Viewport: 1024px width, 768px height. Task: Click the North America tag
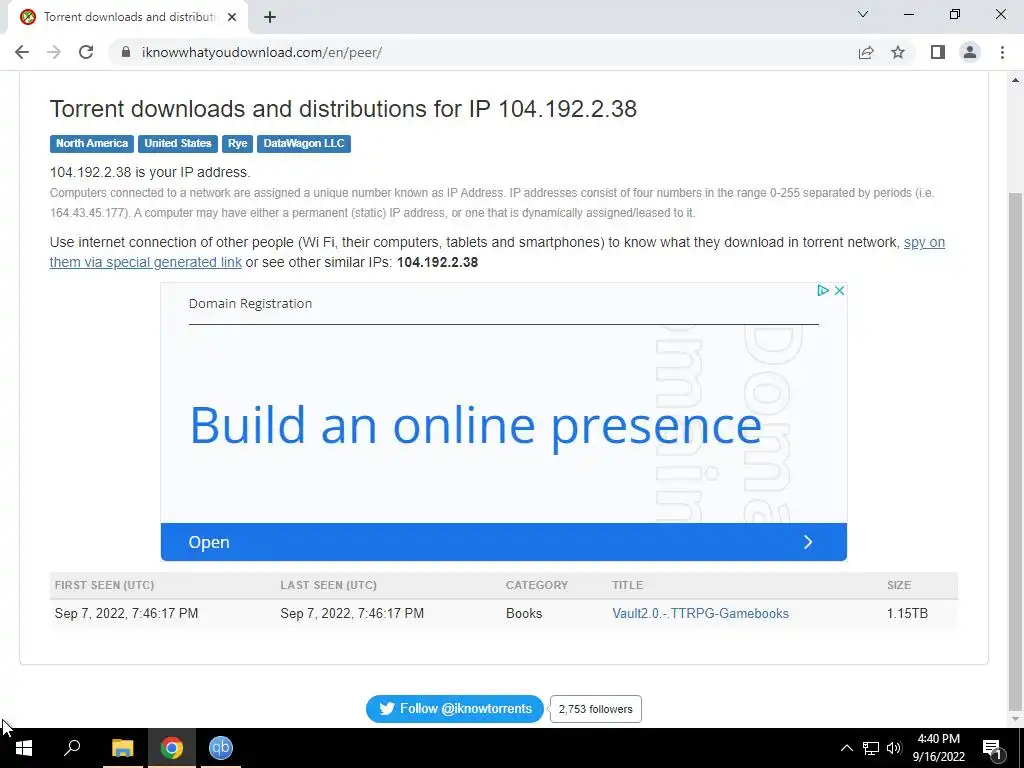pyautogui.click(x=92, y=144)
